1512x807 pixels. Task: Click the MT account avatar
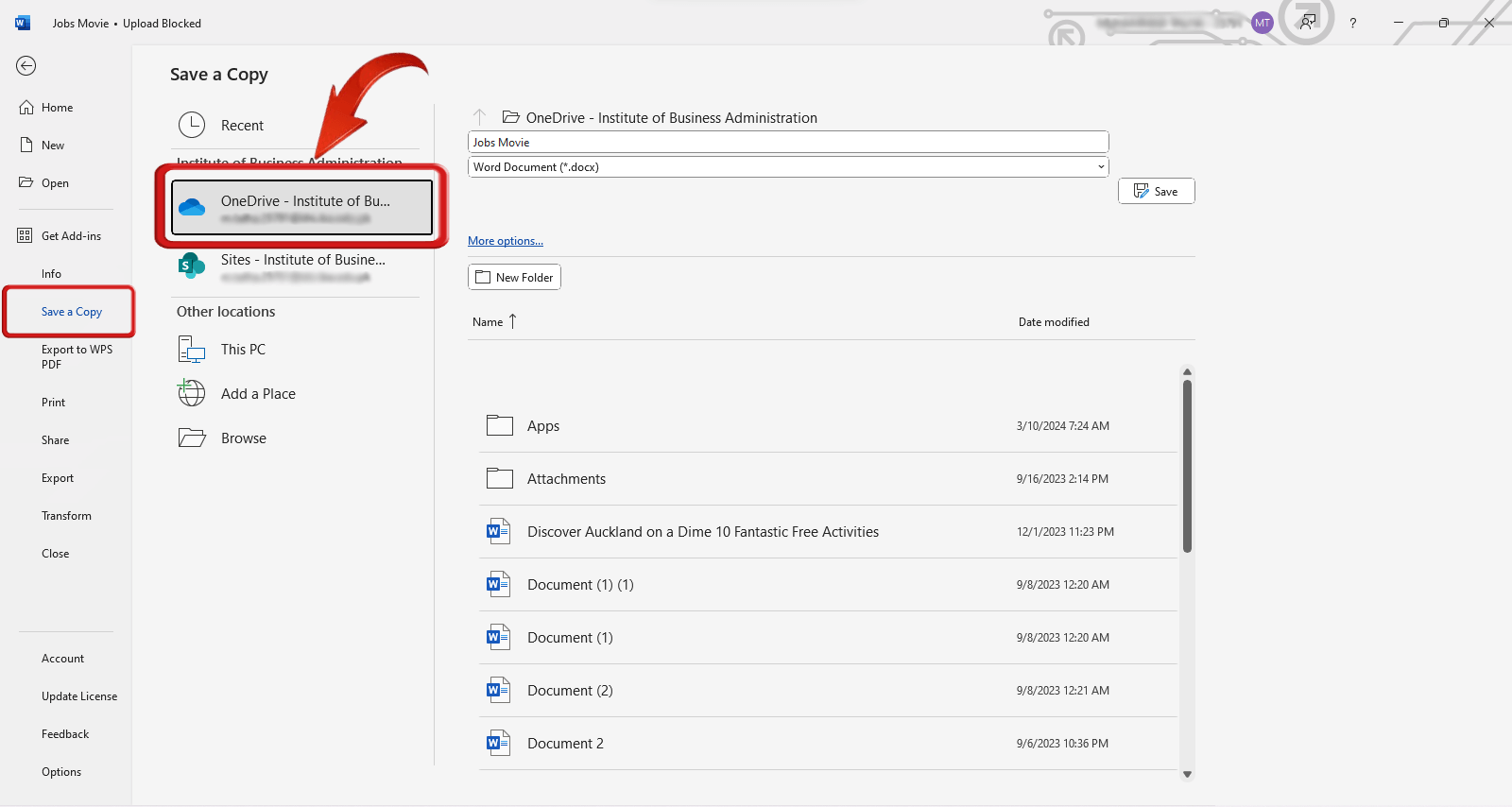pyautogui.click(x=1263, y=23)
